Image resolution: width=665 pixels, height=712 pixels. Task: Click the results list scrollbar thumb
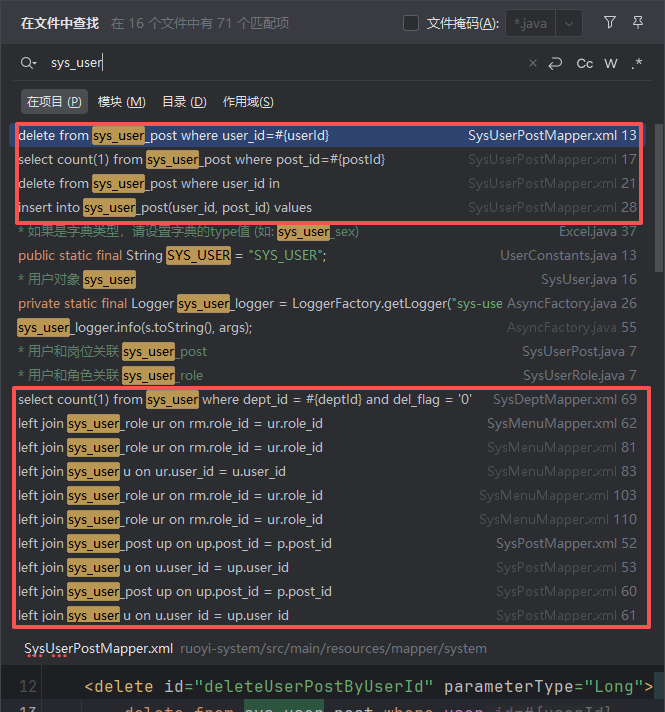tap(659, 198)
